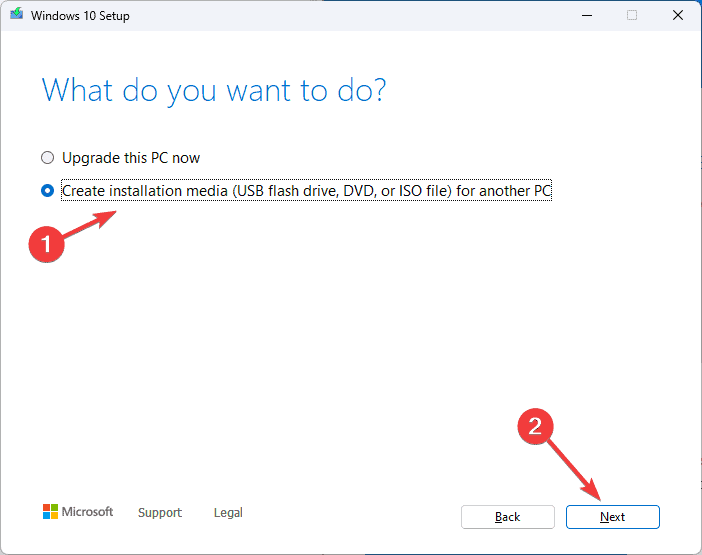Screen dimensions: 702x555
Task: Click the 'Upgrade this PC now' label text
Action: pos(131,158)
